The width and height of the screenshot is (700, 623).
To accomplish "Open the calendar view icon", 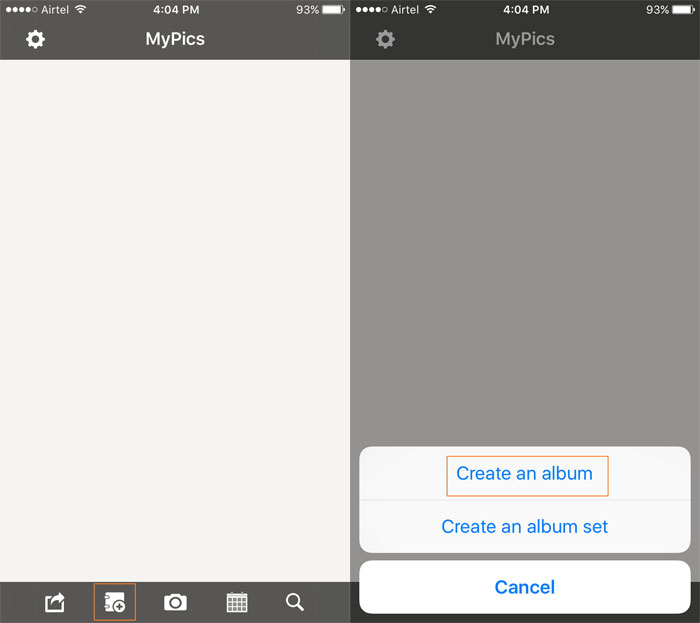I will (x=237, y=602).
